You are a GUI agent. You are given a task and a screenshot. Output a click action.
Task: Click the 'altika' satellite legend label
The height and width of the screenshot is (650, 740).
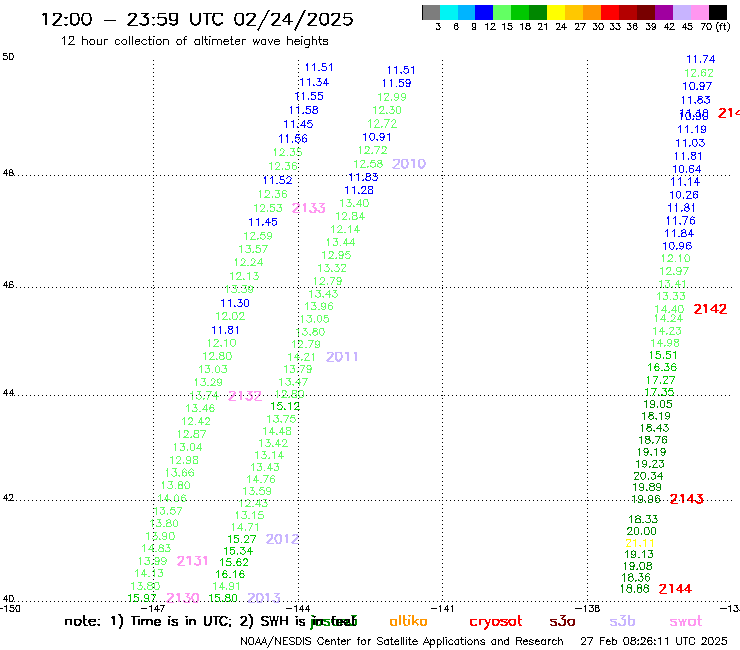point(408,621)
